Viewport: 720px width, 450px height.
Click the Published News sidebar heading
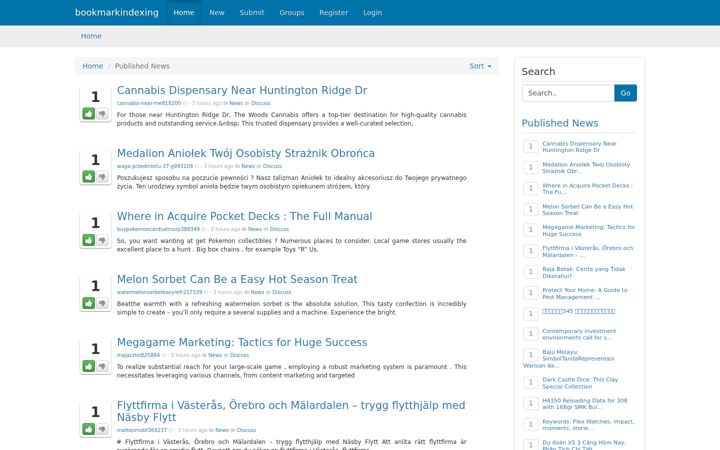click(560, 123)
